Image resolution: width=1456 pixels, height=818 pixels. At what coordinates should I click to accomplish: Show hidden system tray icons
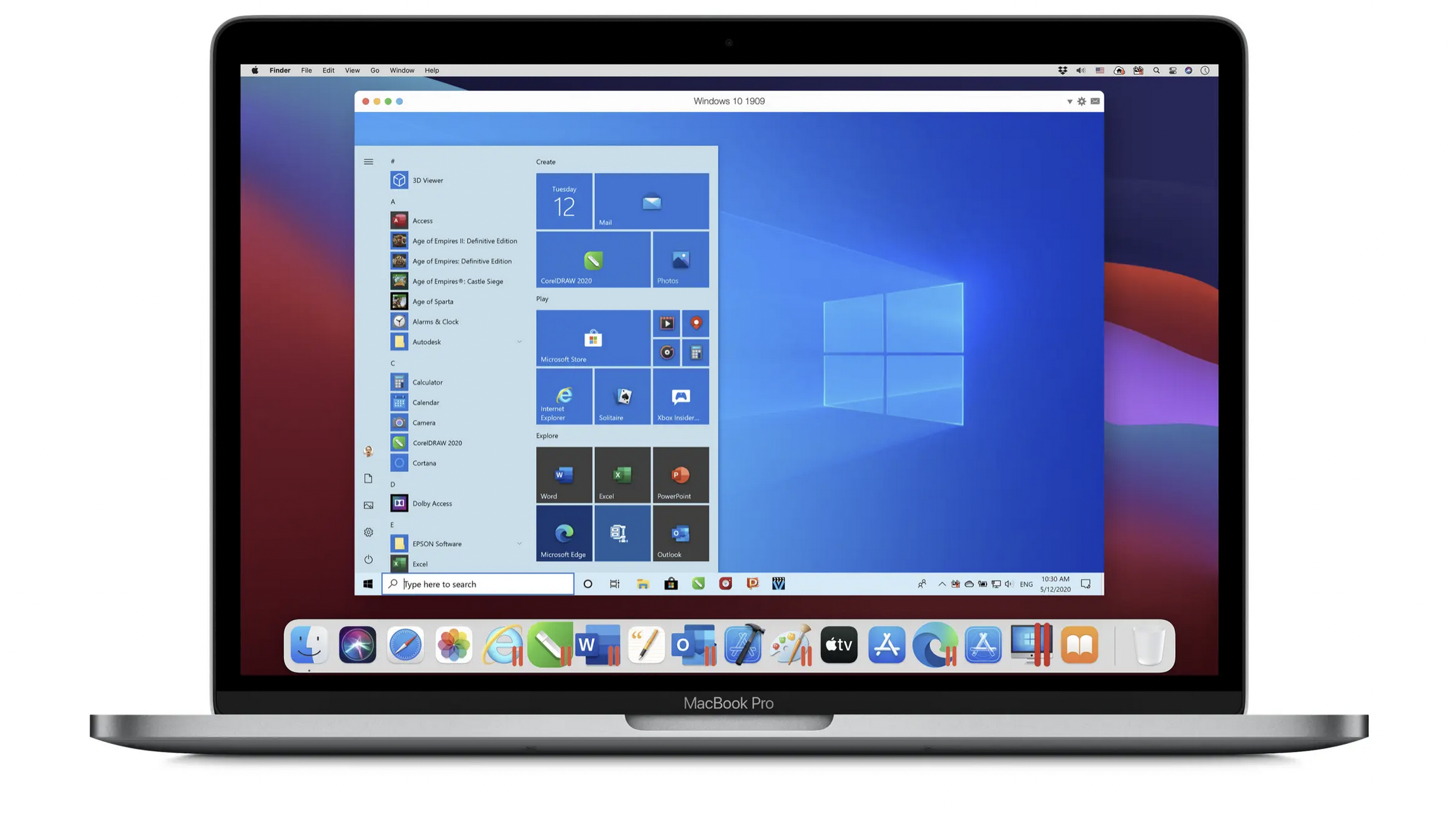pos(942,584)
